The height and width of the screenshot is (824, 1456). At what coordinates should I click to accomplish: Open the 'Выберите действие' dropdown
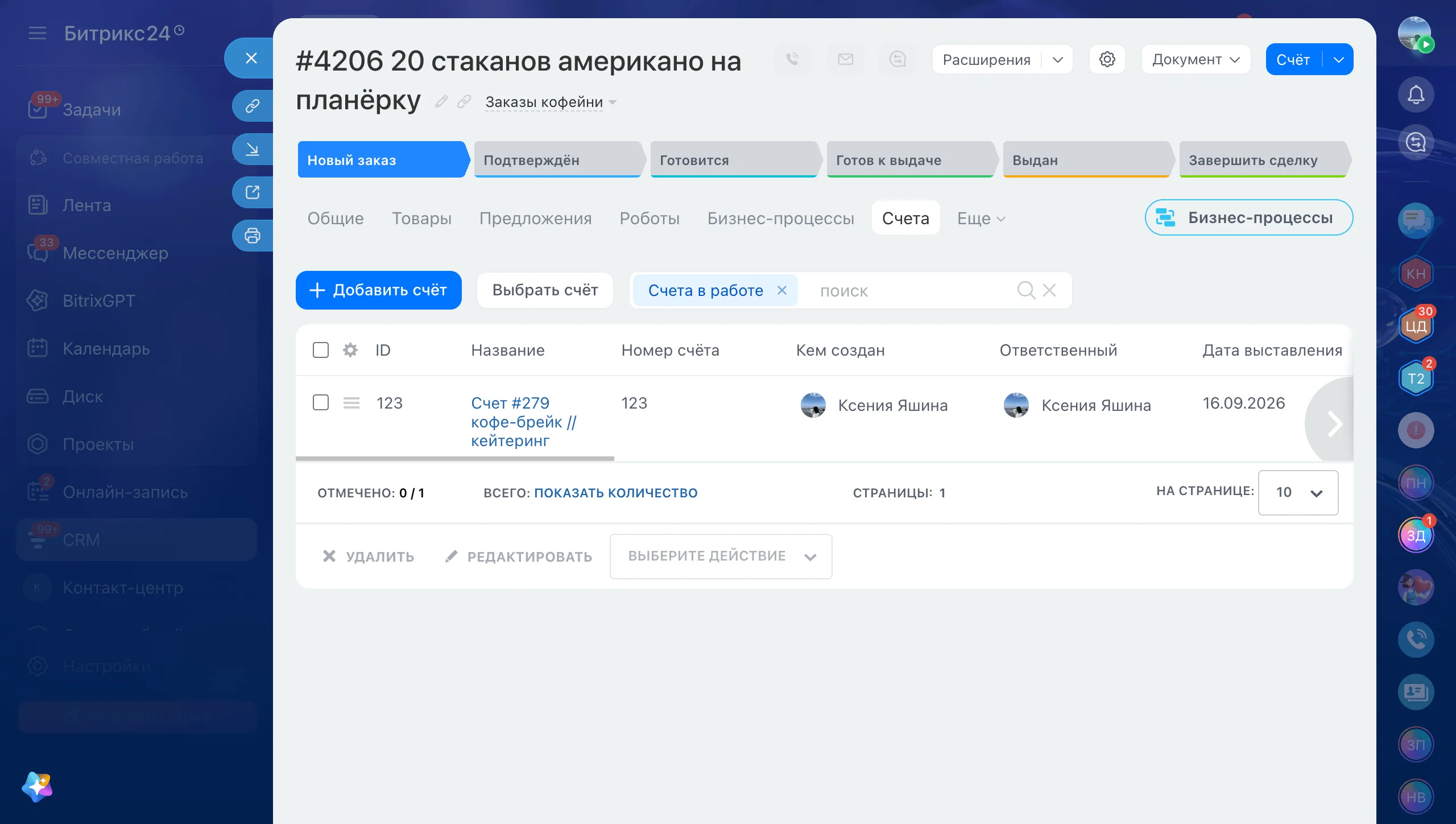click(x=721, y=557)
